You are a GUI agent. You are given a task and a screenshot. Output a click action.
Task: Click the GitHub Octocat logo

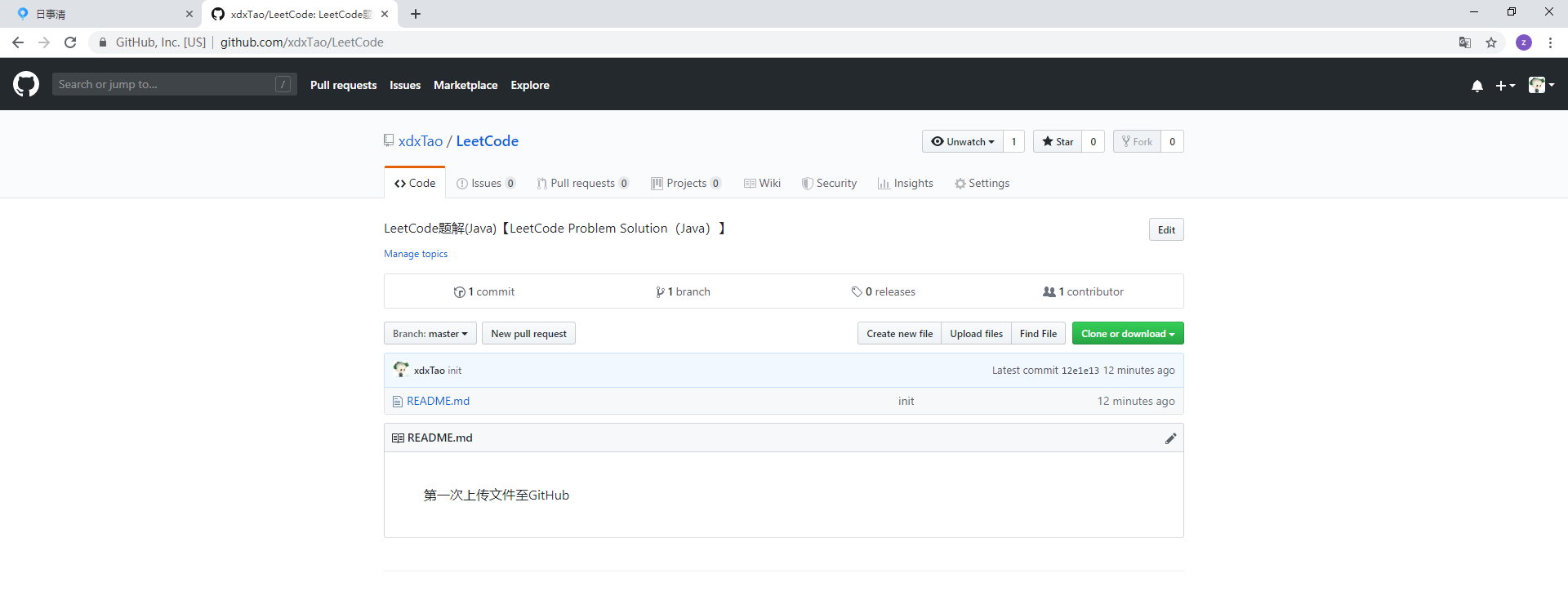click(x=26, y=84)
